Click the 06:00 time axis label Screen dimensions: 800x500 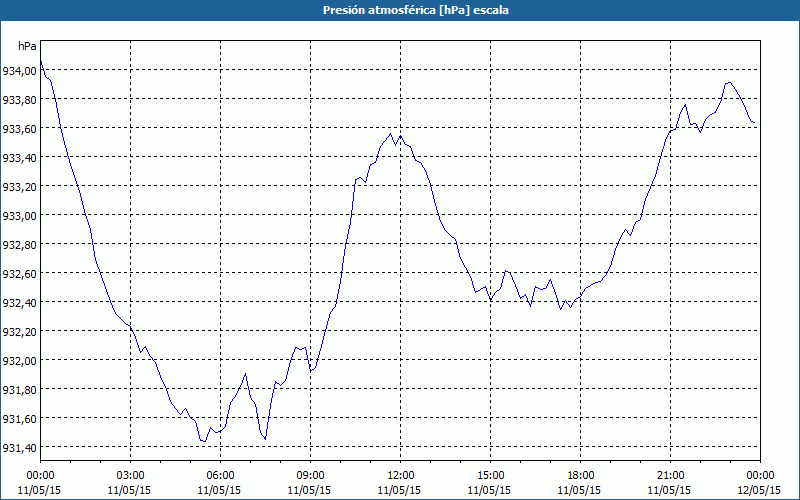click(x=220, y=476)
